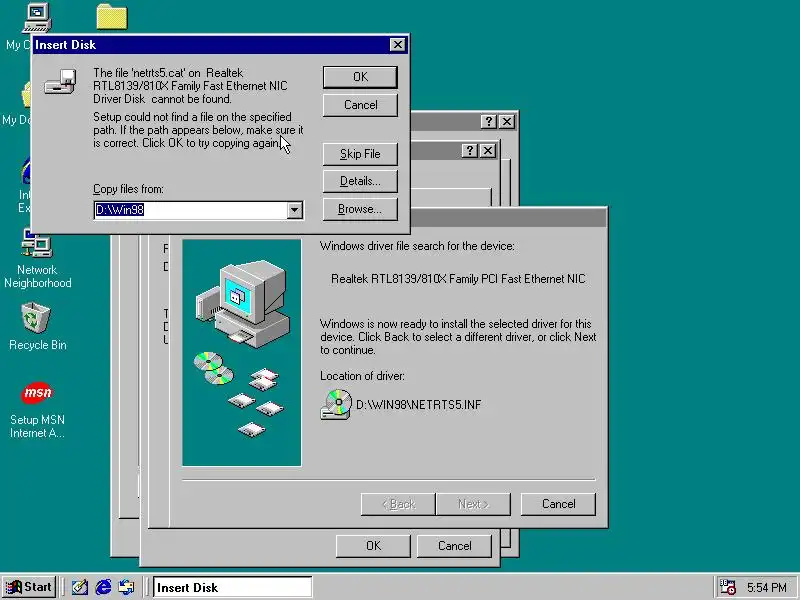Viewport: 800px width, 600px height.
Task: Cancel the Insert Disk dialog
Action: pos(360,105)
